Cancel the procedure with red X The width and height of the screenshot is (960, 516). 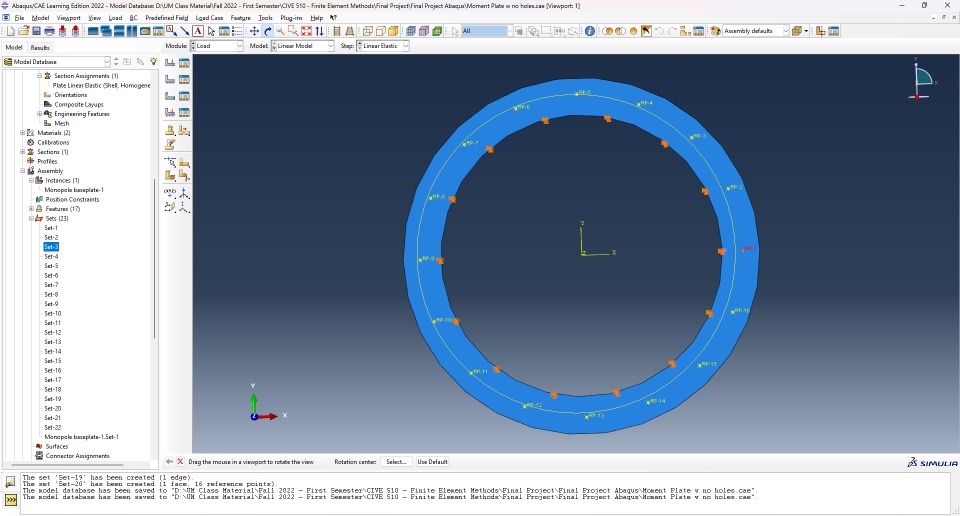click(180, 462)
